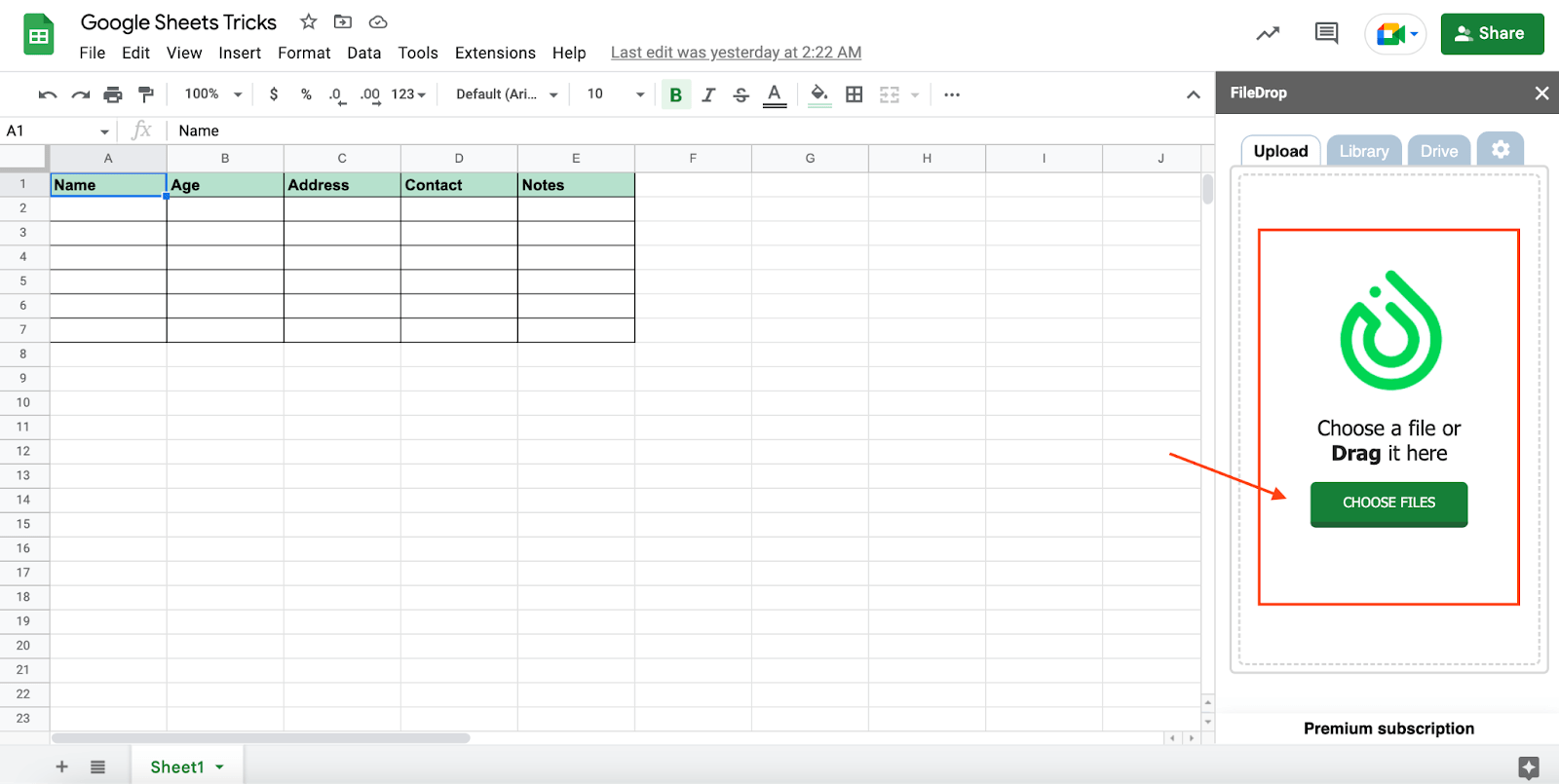Open the text color picker
The image size is (1559, 784).
(x=775, y=94)
